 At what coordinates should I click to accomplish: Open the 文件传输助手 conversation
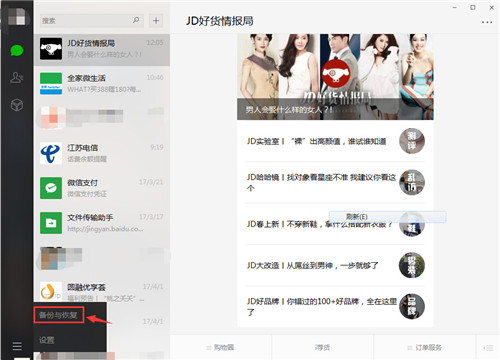coord(102,223)
